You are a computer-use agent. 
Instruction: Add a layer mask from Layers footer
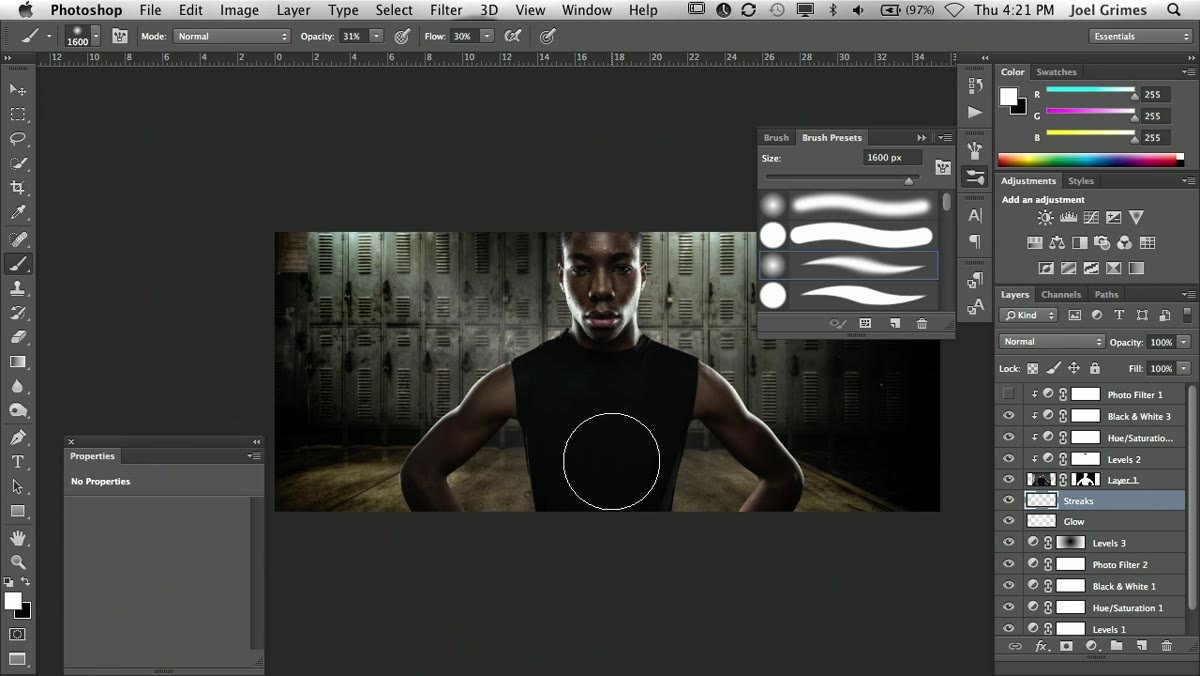(x=1066, y=646)
